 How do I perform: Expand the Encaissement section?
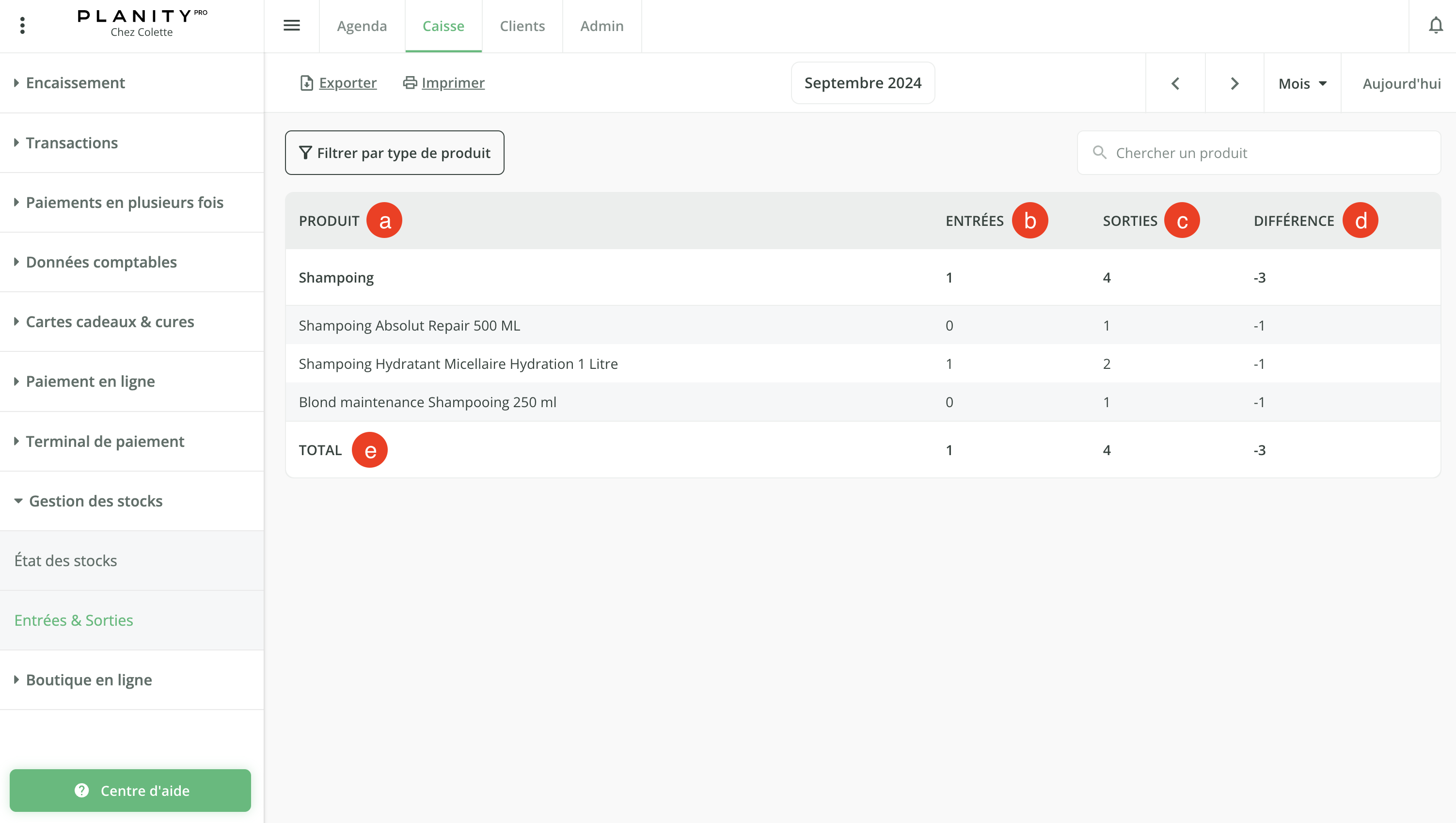point(75,83)
